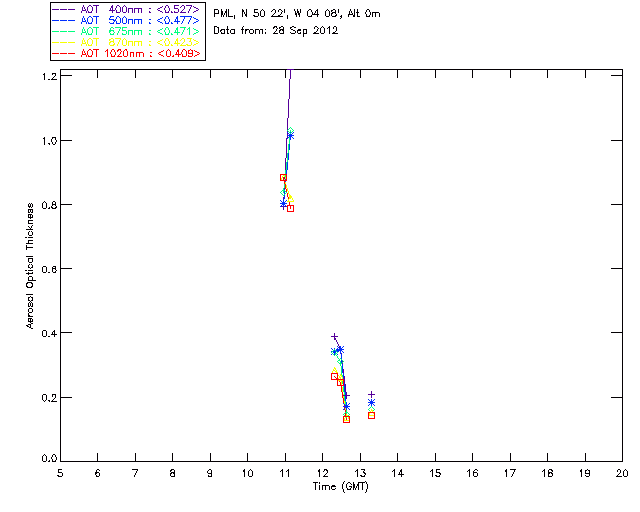Click the 'Data from: 28 Sep 2012' line
Screen dimensions: 640x512
pyautogui.click(x=276, y=31)
